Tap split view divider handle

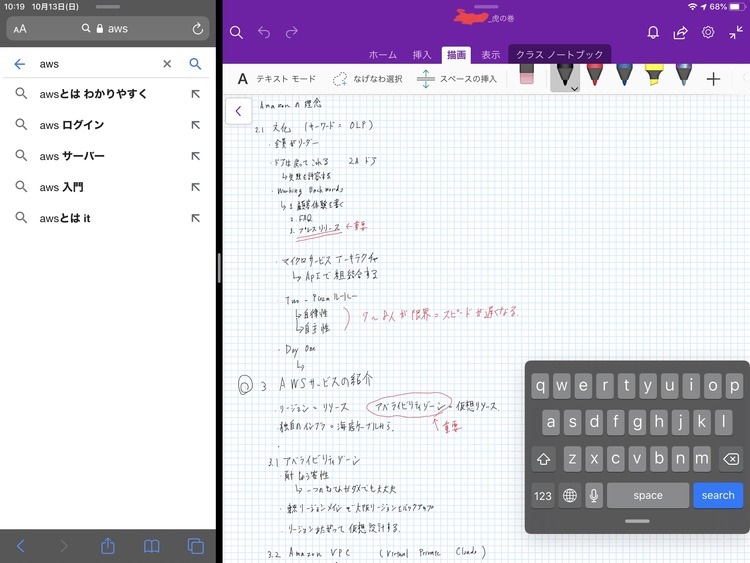219,268
